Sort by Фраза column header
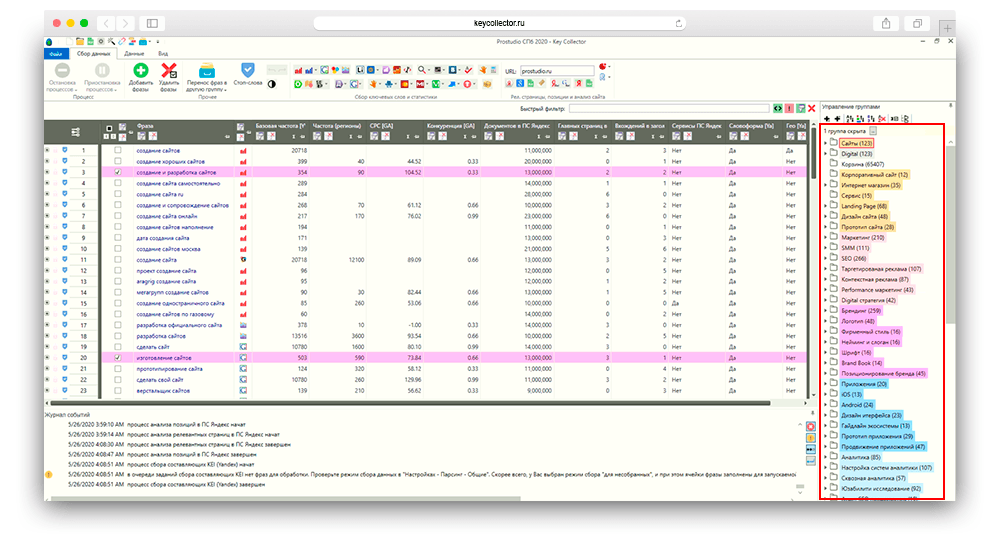The width and height of the screenshot is (1000, 550). coord(145,126)
